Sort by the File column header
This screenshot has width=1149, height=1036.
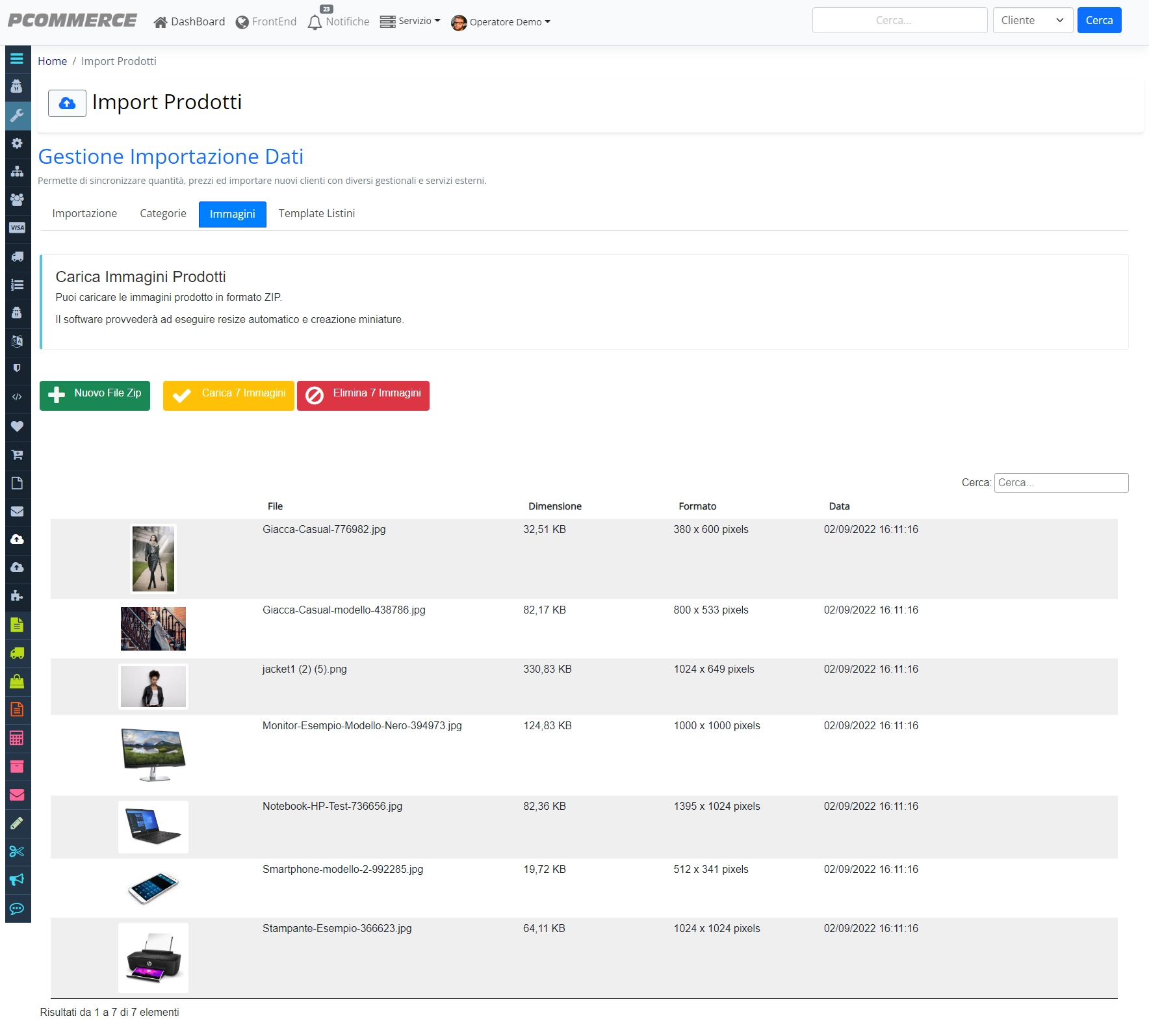pyautogui.click(x=275, y=506)
